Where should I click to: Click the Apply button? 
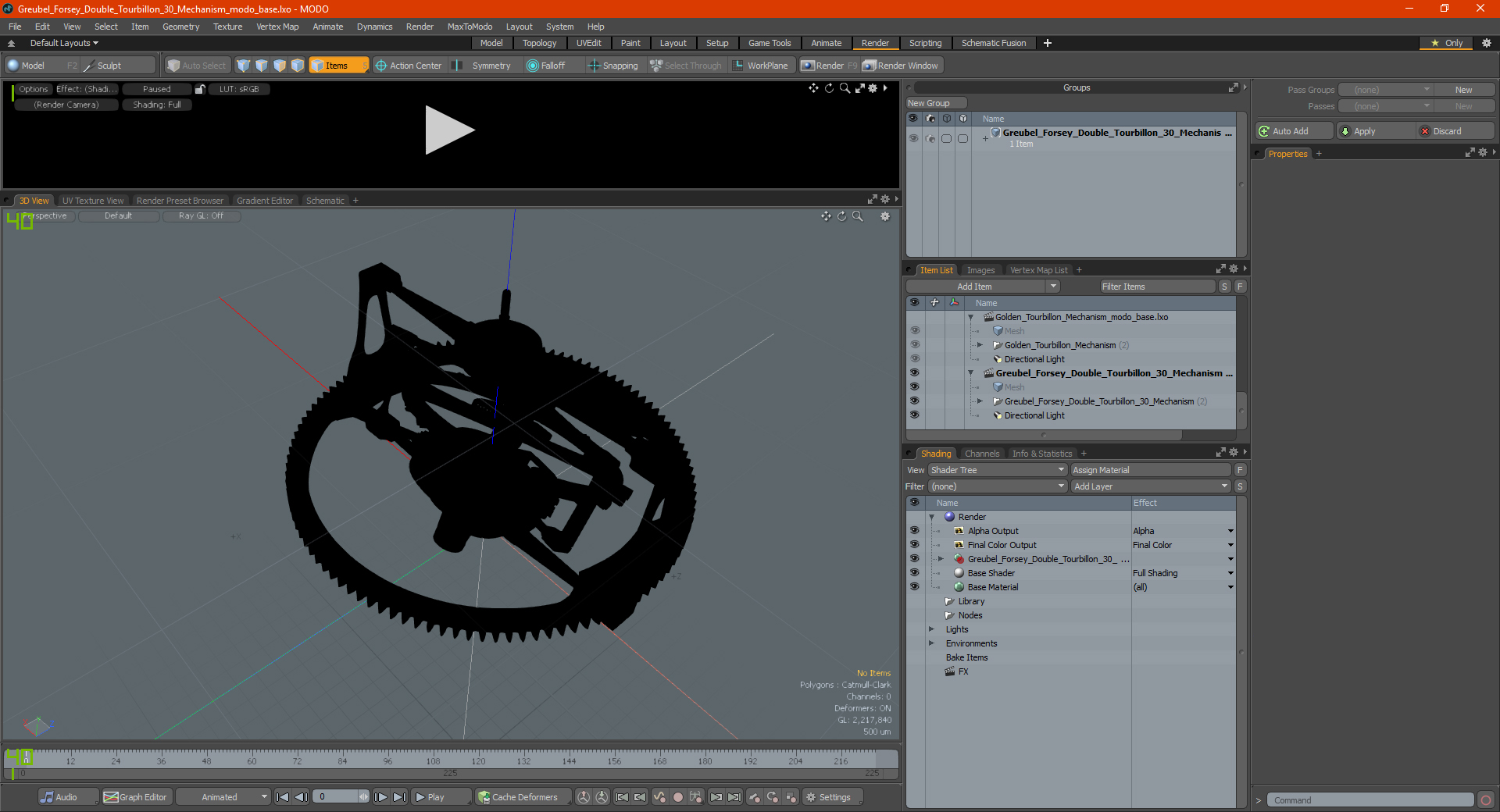(1375, 131)
